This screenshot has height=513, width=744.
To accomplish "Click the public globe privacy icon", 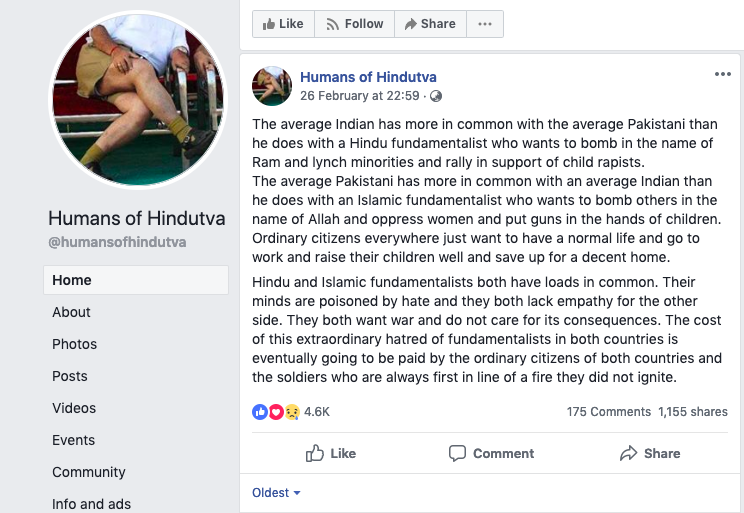I will pyautogui.click(x=436, y=96).
